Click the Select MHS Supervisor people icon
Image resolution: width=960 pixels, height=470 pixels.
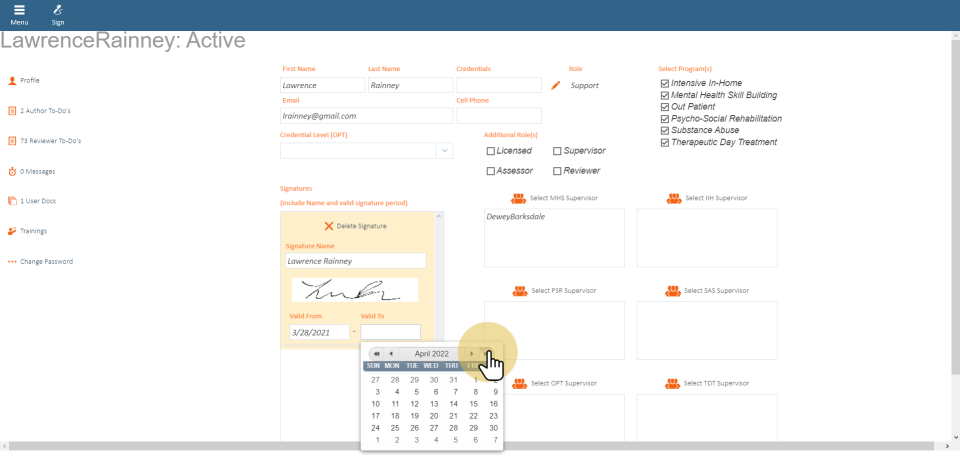point(520,198)
